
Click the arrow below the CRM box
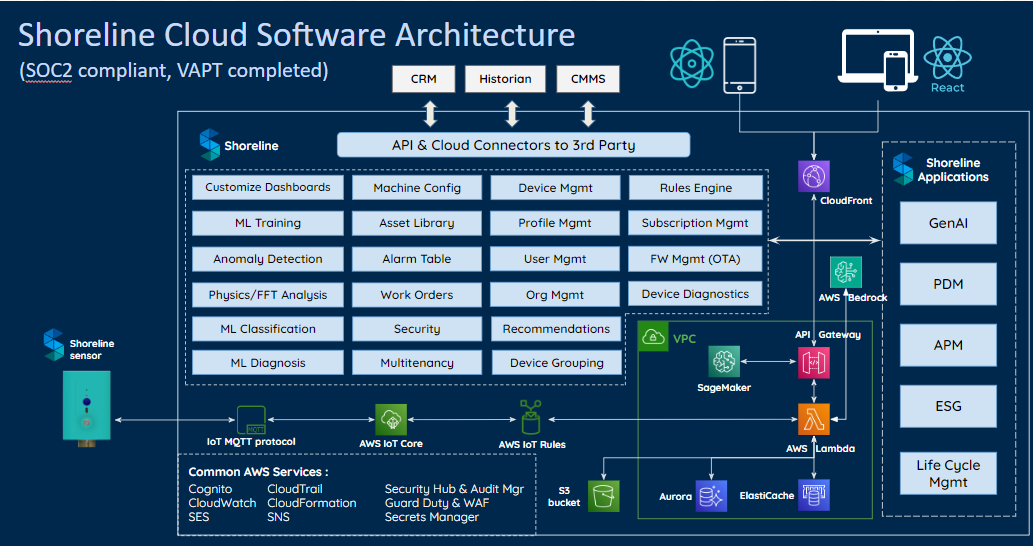click(430, 113)
